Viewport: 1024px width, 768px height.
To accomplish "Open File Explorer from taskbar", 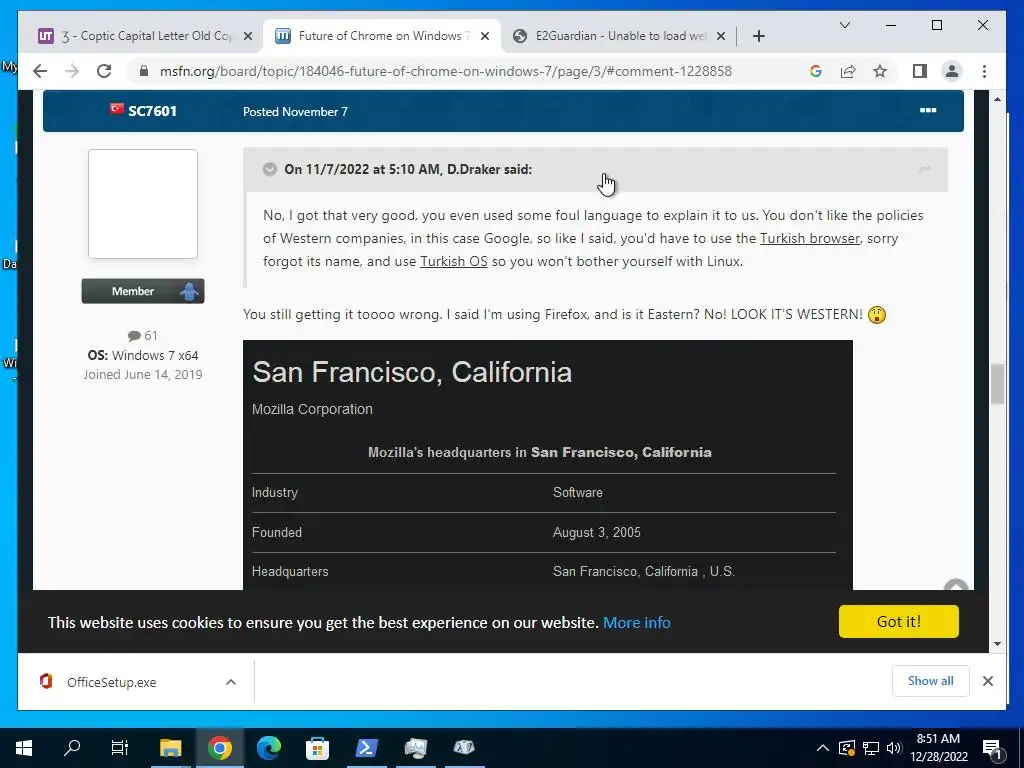I will [171, 748].
